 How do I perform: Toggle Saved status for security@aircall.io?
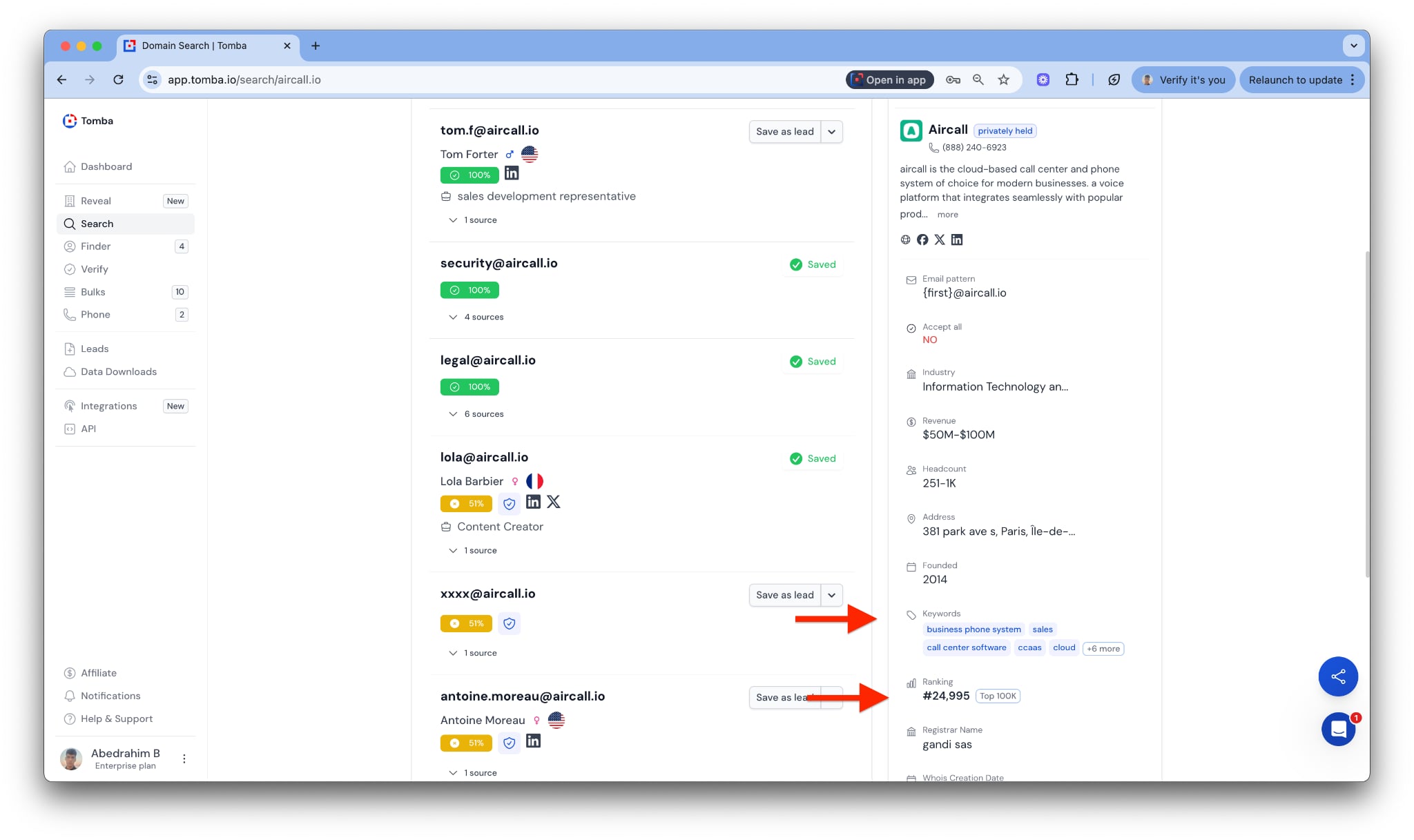[813, 264]
